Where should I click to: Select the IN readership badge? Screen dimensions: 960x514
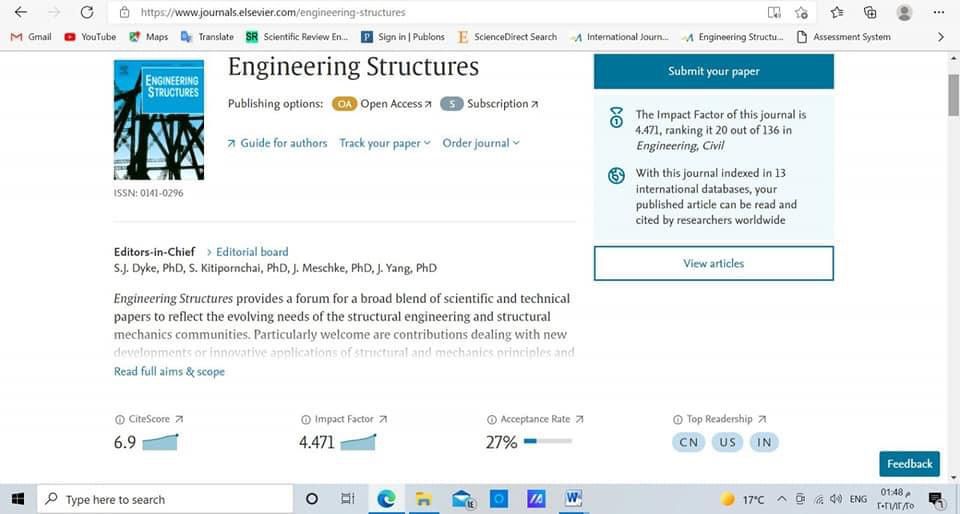(x=764, y=442)
